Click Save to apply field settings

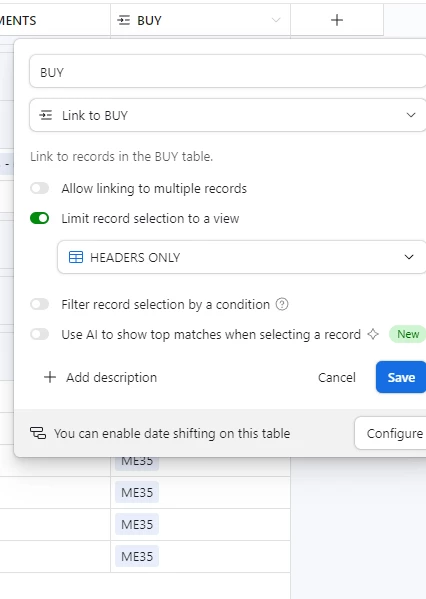click(x=401, y=377)
